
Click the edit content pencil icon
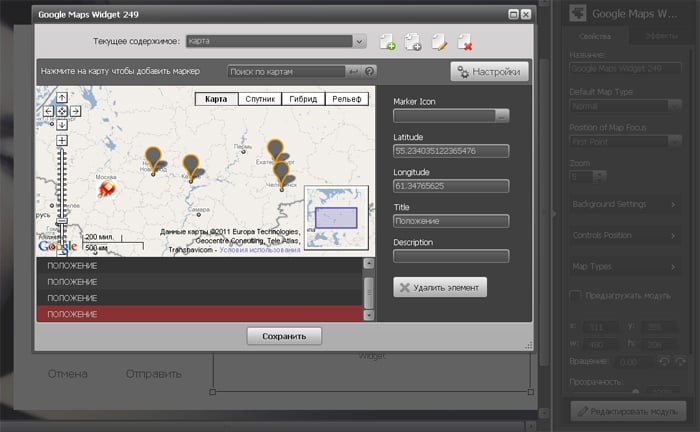click(x=438, y=42)
